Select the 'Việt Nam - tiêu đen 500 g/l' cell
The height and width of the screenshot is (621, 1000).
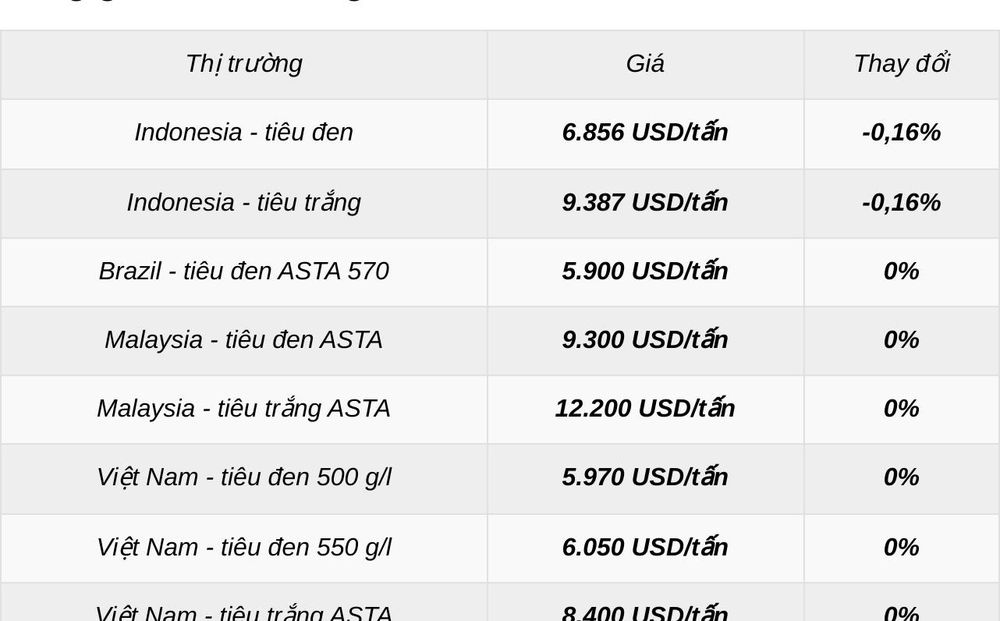click(244, 478)
